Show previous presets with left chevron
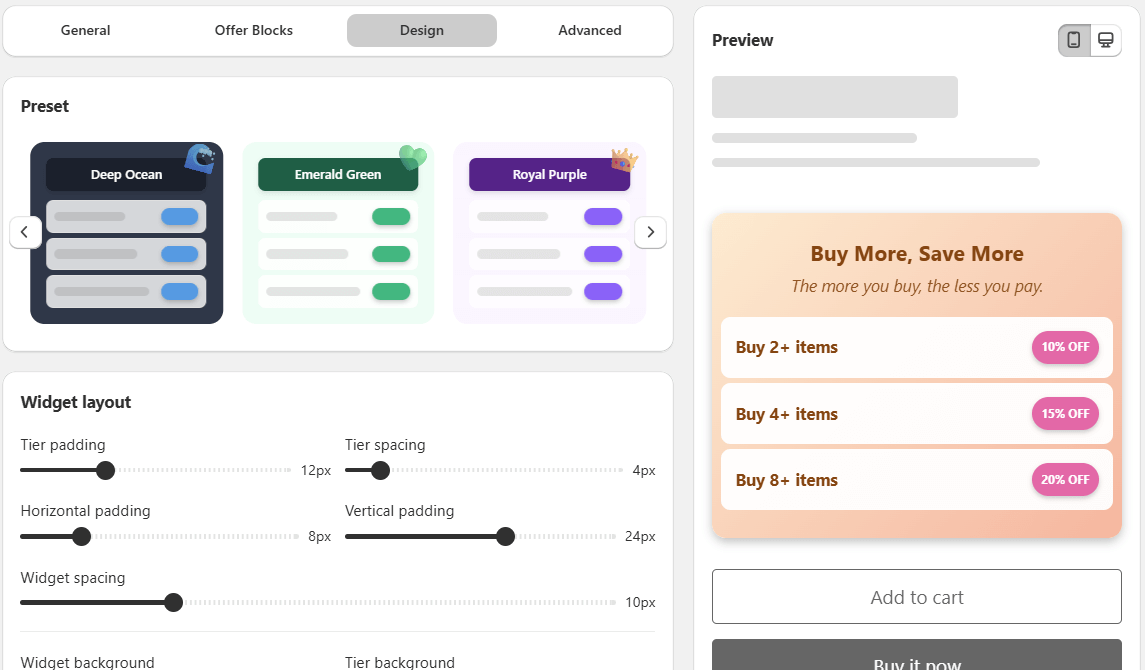The height and width of the screenshot is (670, 1145). [x=25, y=232]
